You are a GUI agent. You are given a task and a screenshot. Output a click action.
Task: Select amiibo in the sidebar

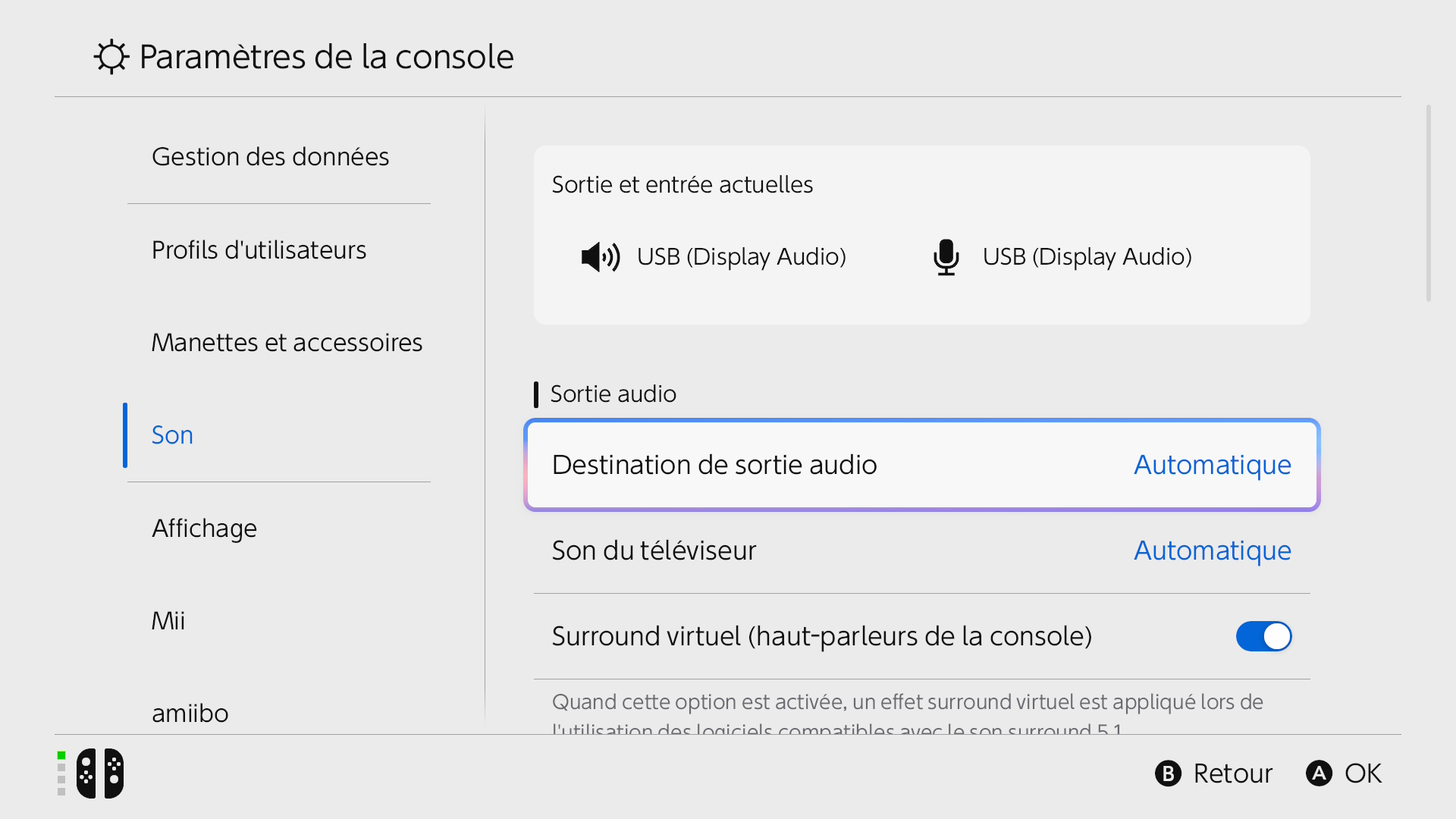[x=190, y=714]
